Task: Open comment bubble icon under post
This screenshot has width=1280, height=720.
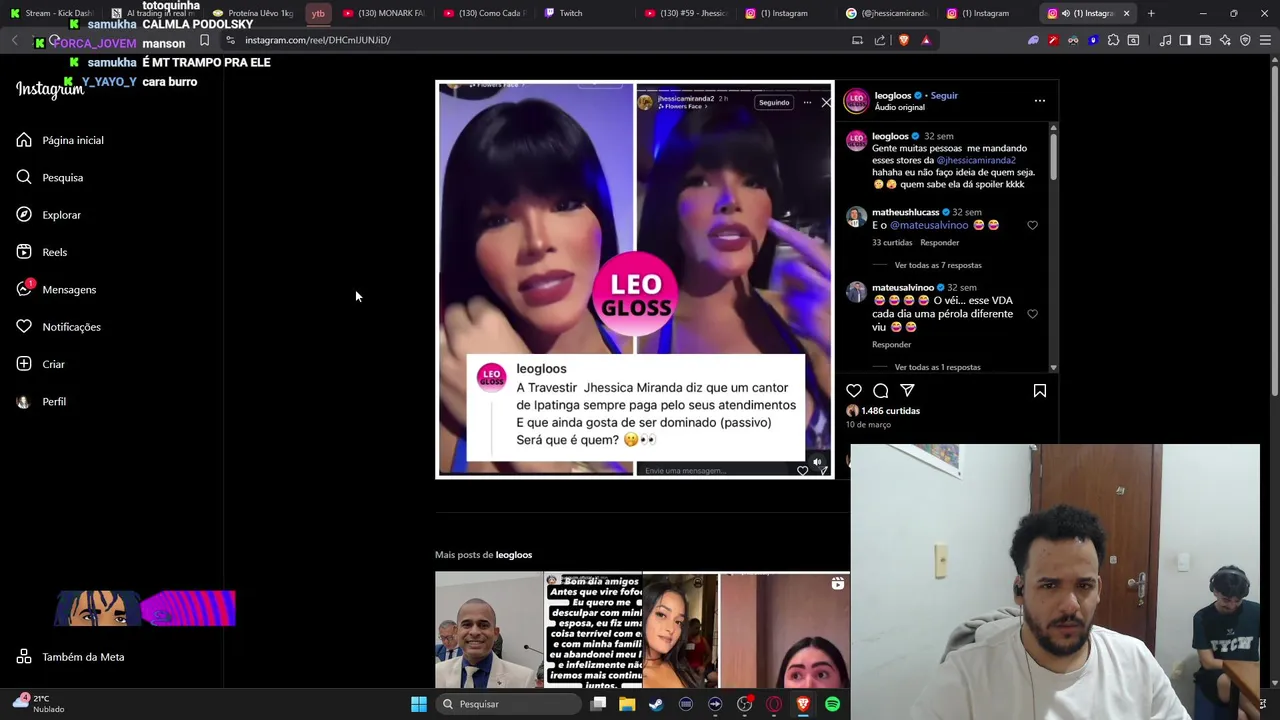Action: (881, 391)
